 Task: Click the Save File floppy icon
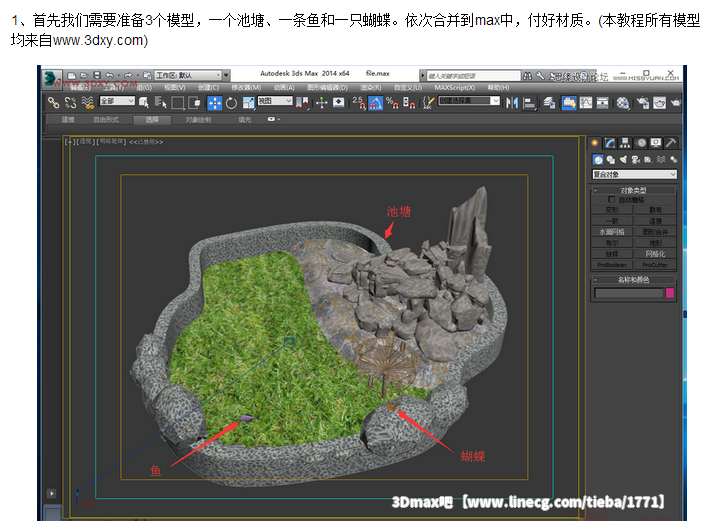97,75
